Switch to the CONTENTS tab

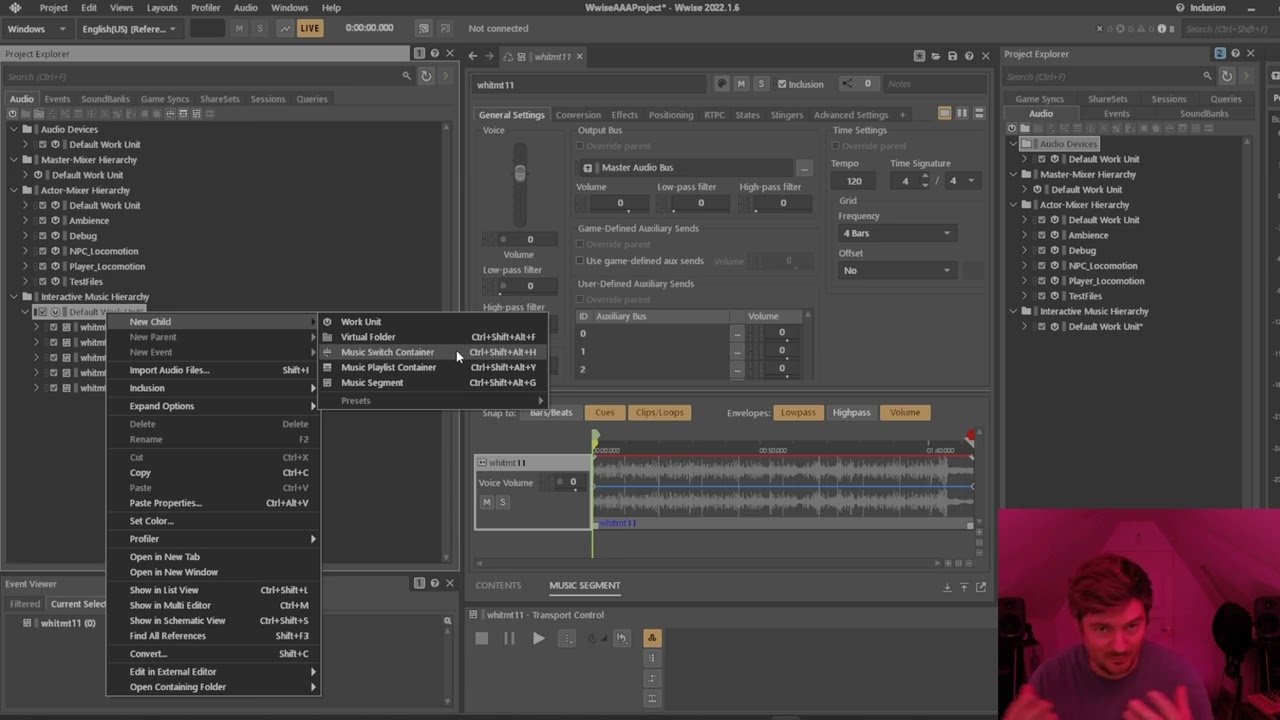pyautogui.click(x=498, y=585)
